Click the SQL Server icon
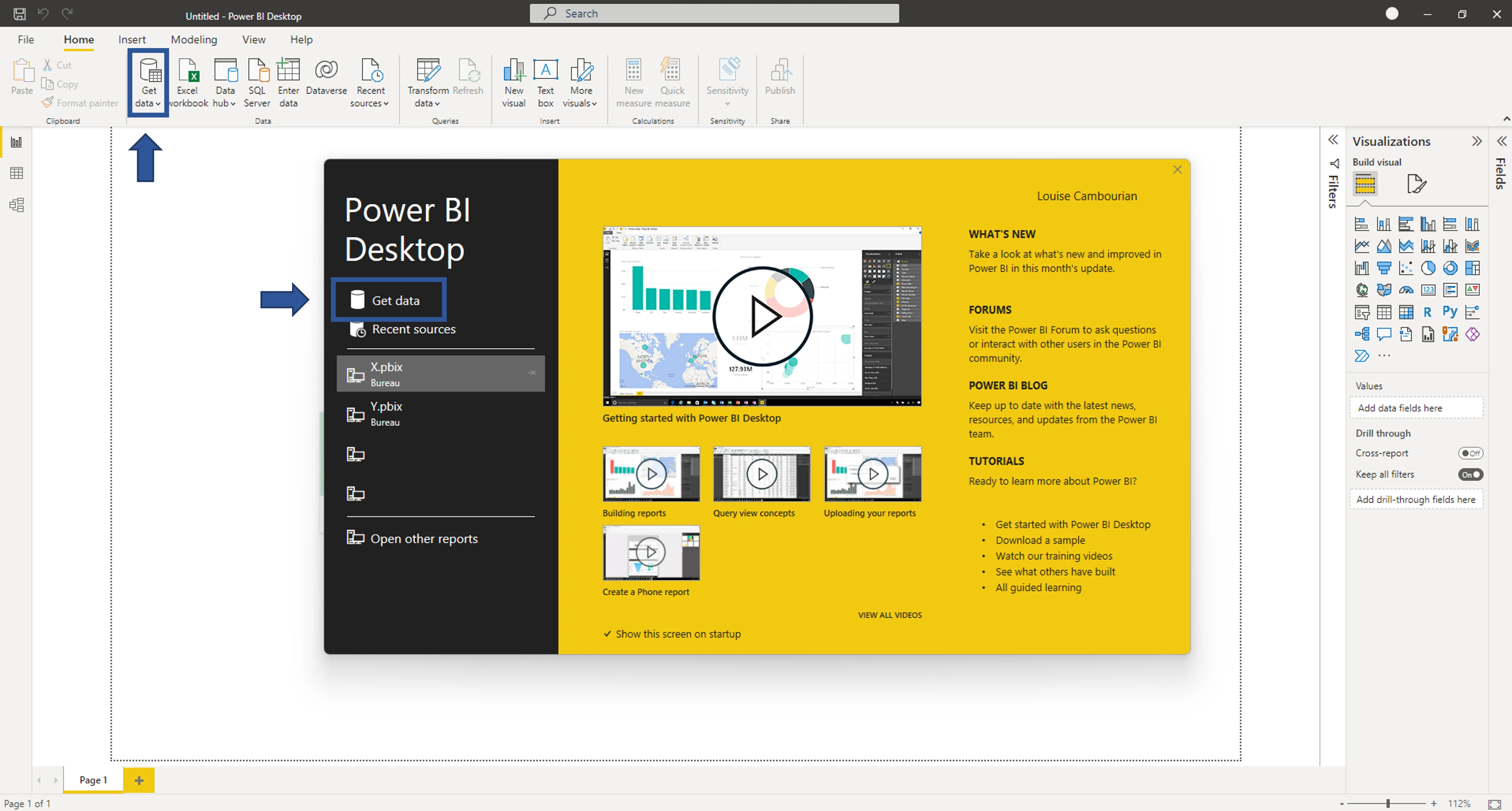 pos(257,83)
